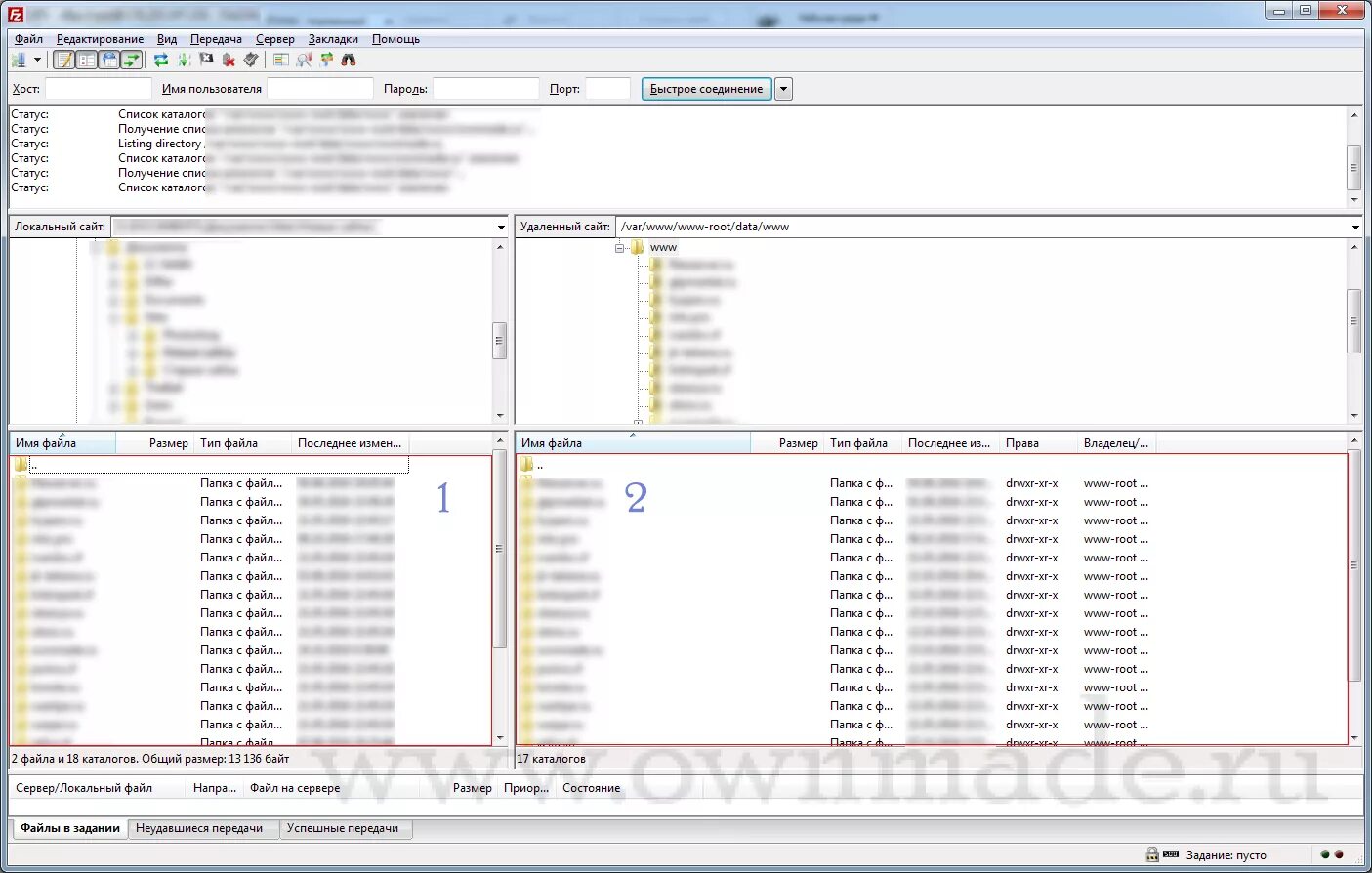
Task: Open the Редактирование menu
Action: click(100, 39)
